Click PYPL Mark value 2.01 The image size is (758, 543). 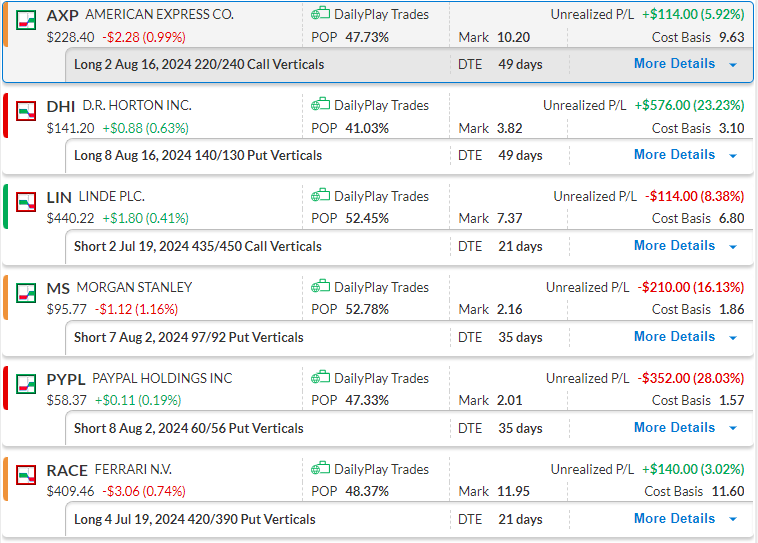(510, 400)
